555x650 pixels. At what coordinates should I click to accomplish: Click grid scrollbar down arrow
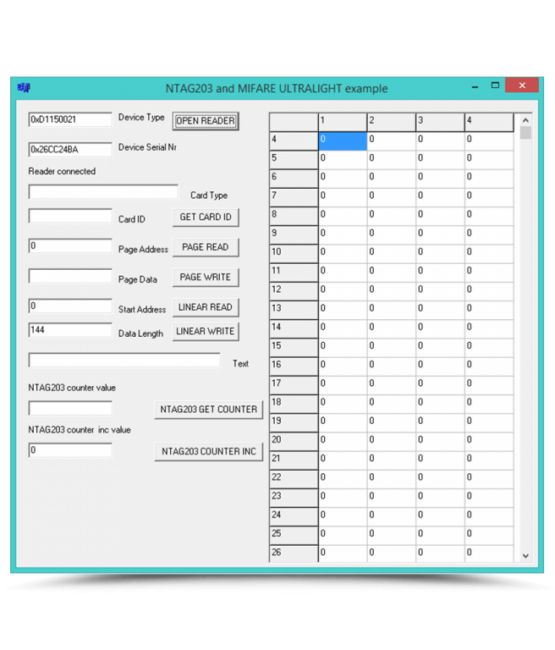(x=526, y=556)
